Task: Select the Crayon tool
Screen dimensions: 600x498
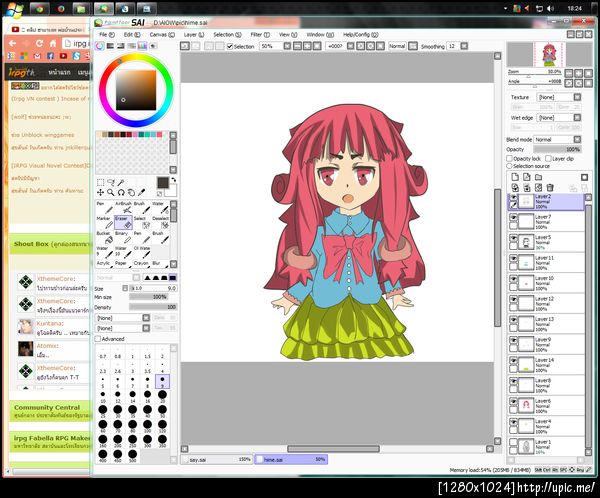Action: [142, 264]
